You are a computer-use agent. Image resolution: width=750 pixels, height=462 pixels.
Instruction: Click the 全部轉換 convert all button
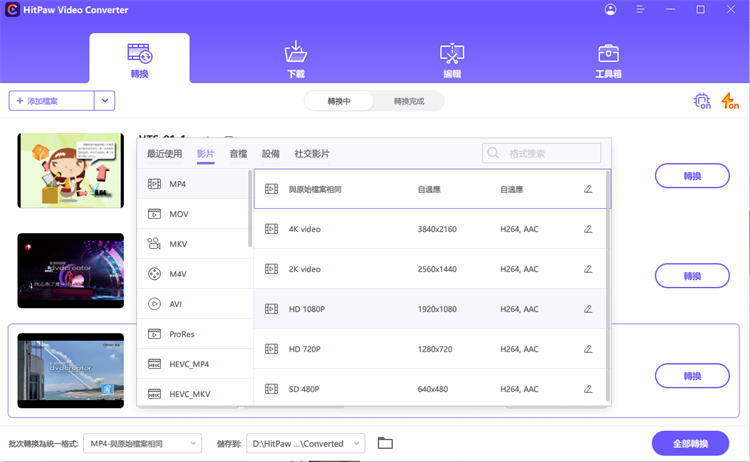[690, 444]
